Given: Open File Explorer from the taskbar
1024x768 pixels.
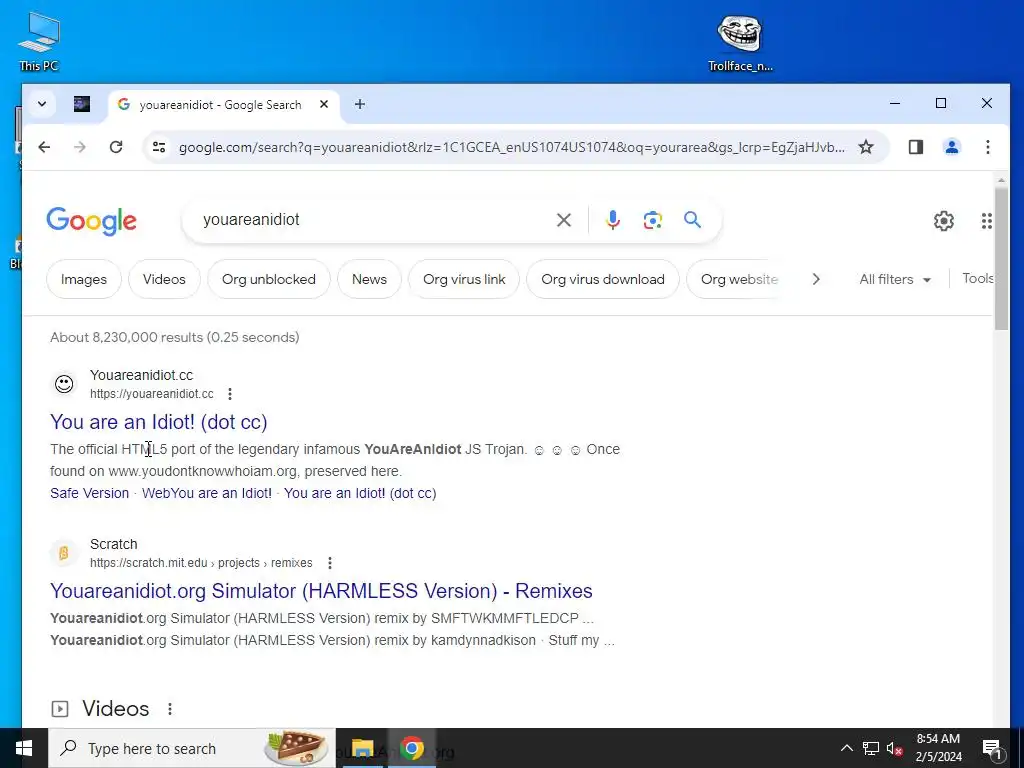Looking at the screenshot, I should coord(362,748).
